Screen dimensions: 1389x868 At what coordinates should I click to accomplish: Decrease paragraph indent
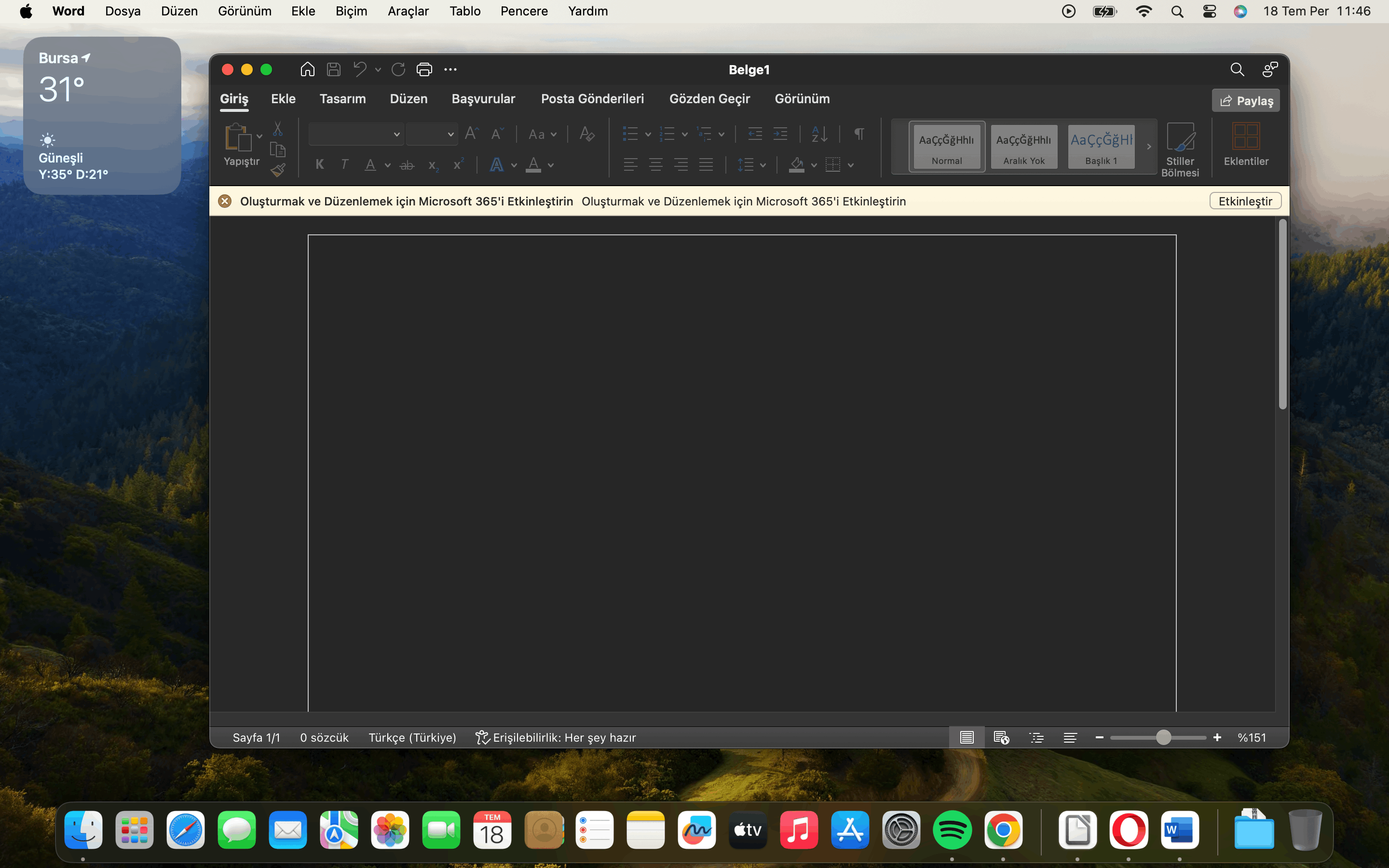(x=755, y=134)
